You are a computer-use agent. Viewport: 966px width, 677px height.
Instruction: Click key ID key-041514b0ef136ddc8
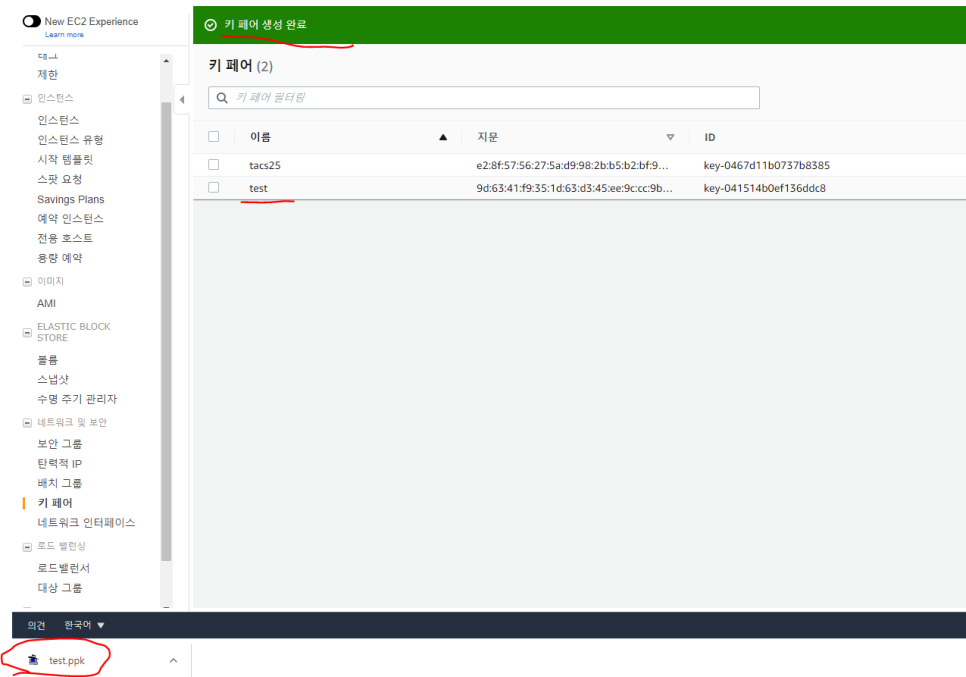(765, 188)
